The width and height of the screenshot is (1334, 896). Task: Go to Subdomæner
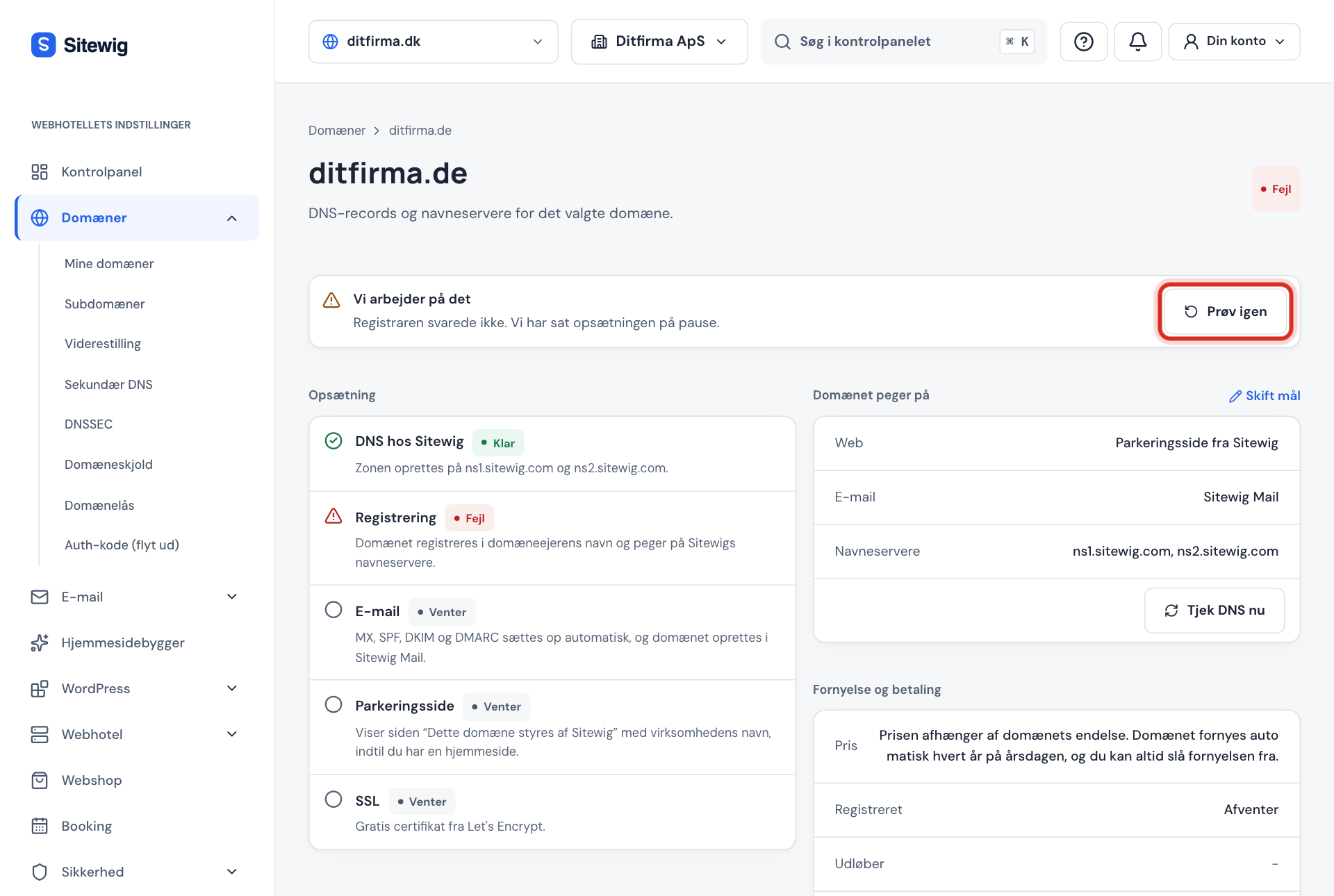coord(105,304)
